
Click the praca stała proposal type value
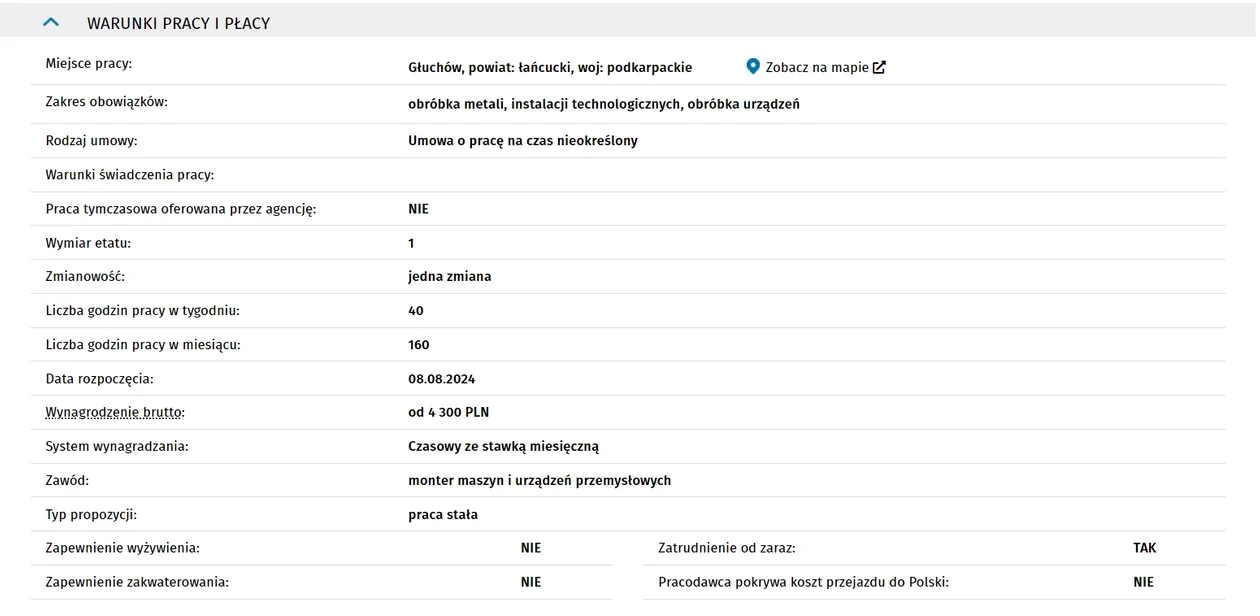[443, 515]
